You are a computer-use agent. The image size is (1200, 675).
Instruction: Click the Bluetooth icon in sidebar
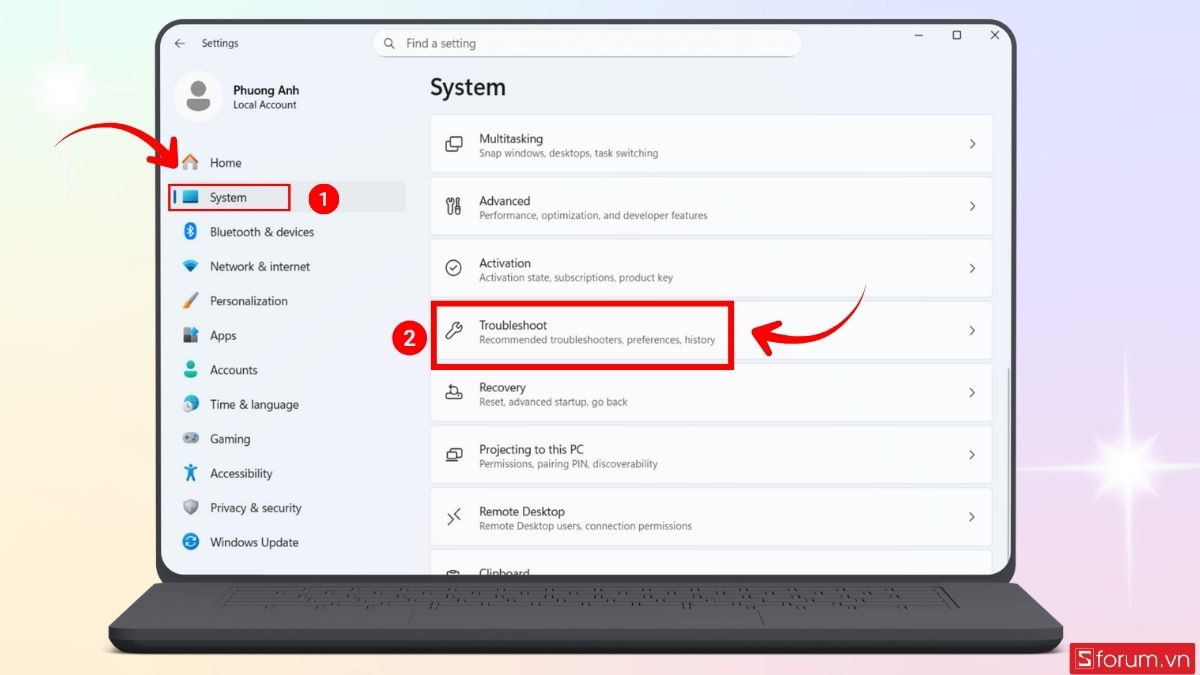click(x=190, y=231)
